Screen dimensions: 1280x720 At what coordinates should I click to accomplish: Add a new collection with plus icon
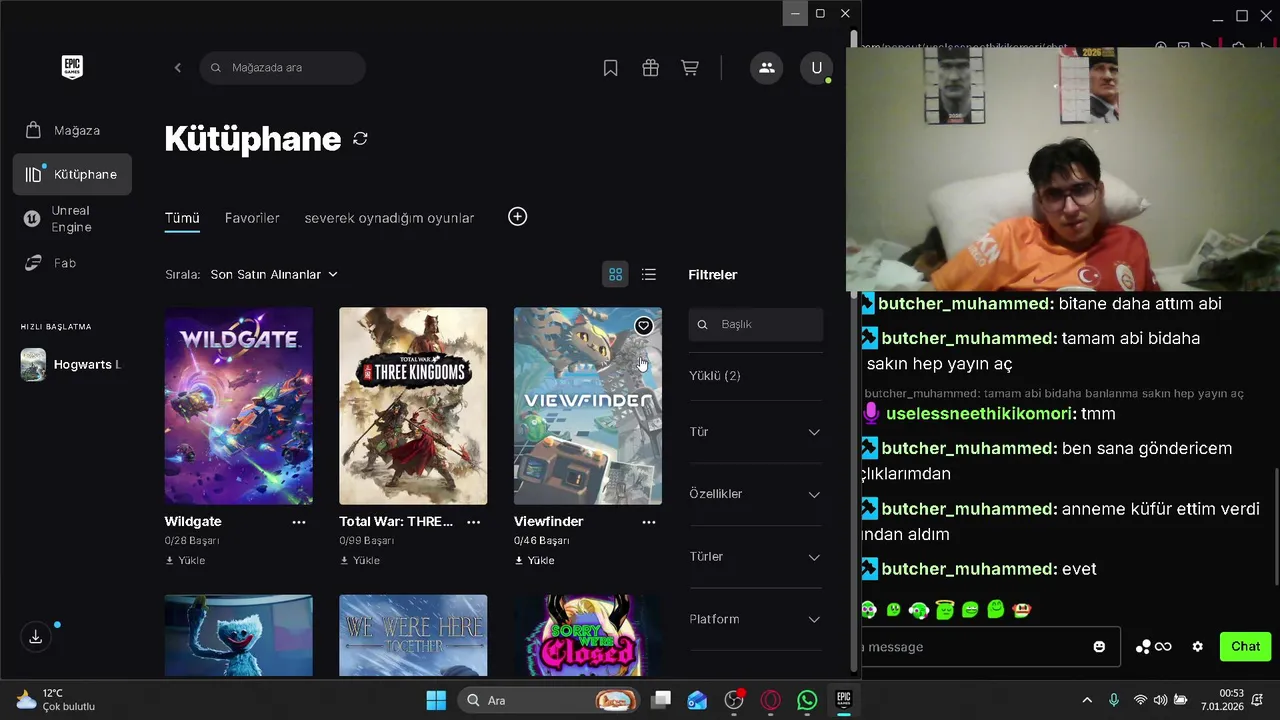pos(517,217)
